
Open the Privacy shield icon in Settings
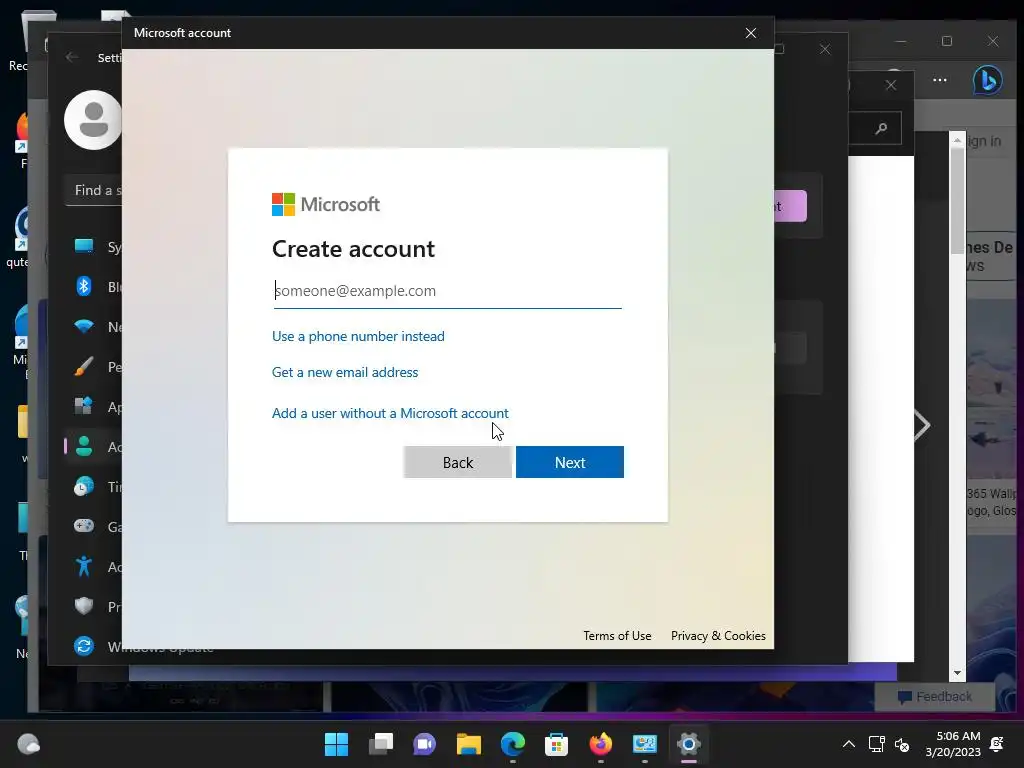pos(84,606)
